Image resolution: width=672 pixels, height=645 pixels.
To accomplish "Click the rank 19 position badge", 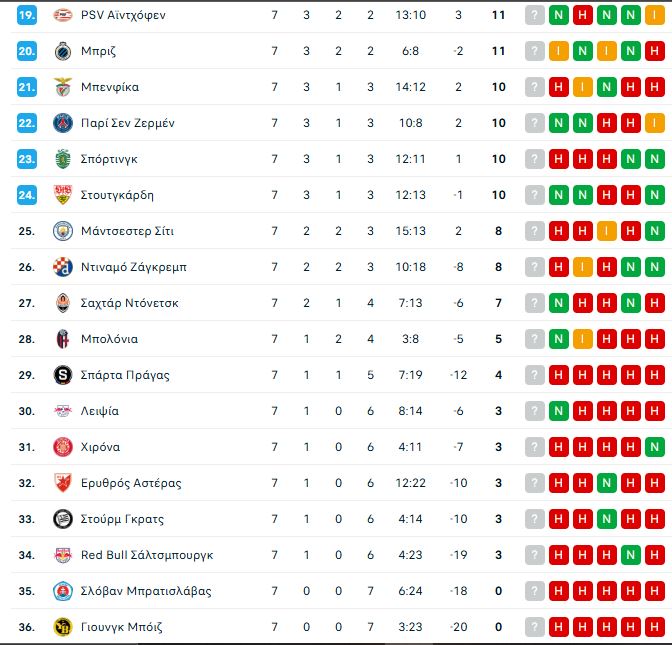I will coord(27,15).
